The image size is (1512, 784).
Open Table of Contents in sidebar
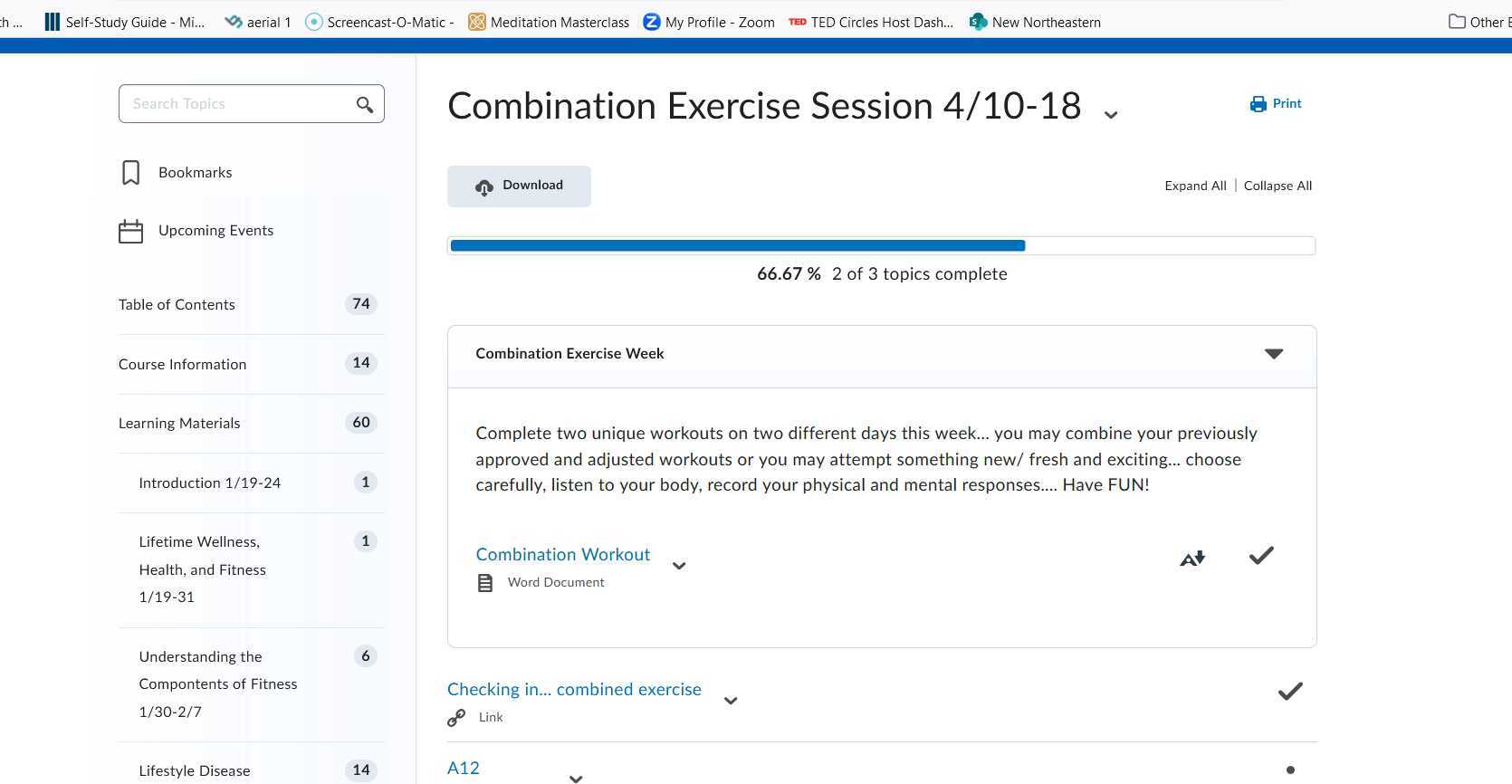[177, 305]
